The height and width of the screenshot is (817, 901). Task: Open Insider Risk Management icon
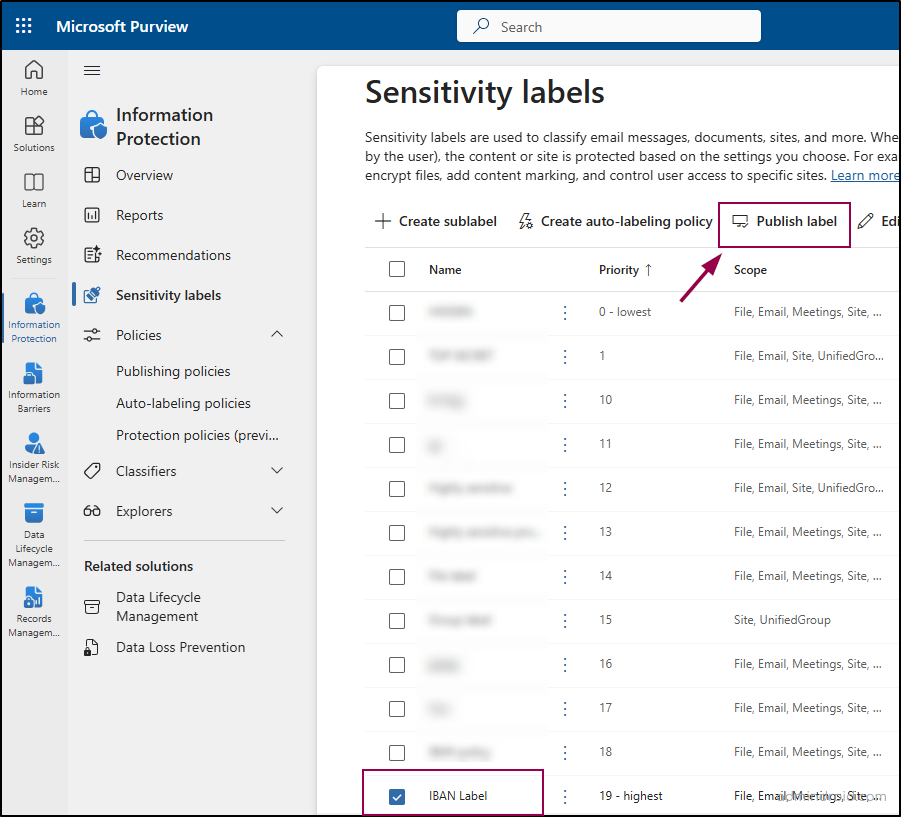tap(34, 456)
